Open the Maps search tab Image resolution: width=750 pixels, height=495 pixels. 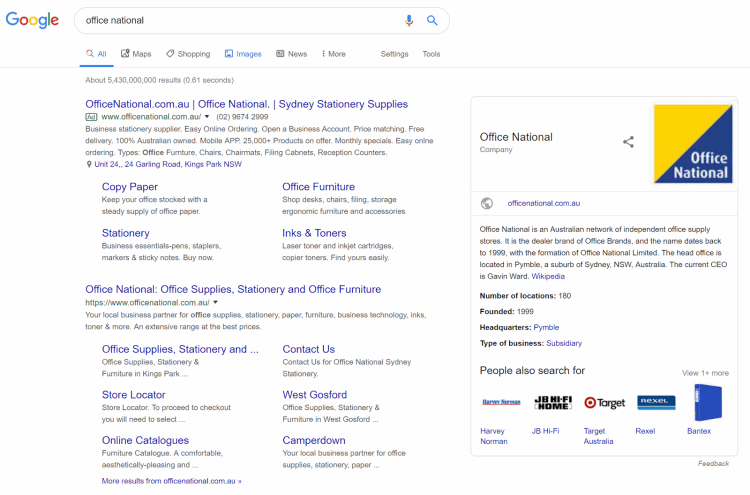pyautogui.click(x=136, y=54)
